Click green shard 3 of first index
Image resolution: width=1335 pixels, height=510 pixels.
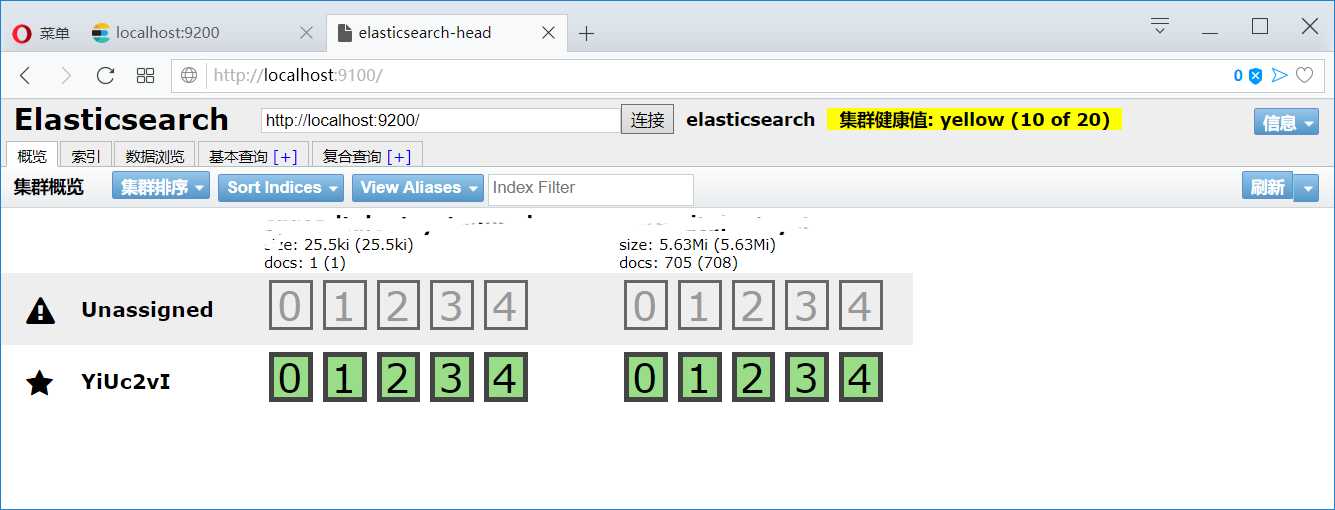click(x=452, y=378)
